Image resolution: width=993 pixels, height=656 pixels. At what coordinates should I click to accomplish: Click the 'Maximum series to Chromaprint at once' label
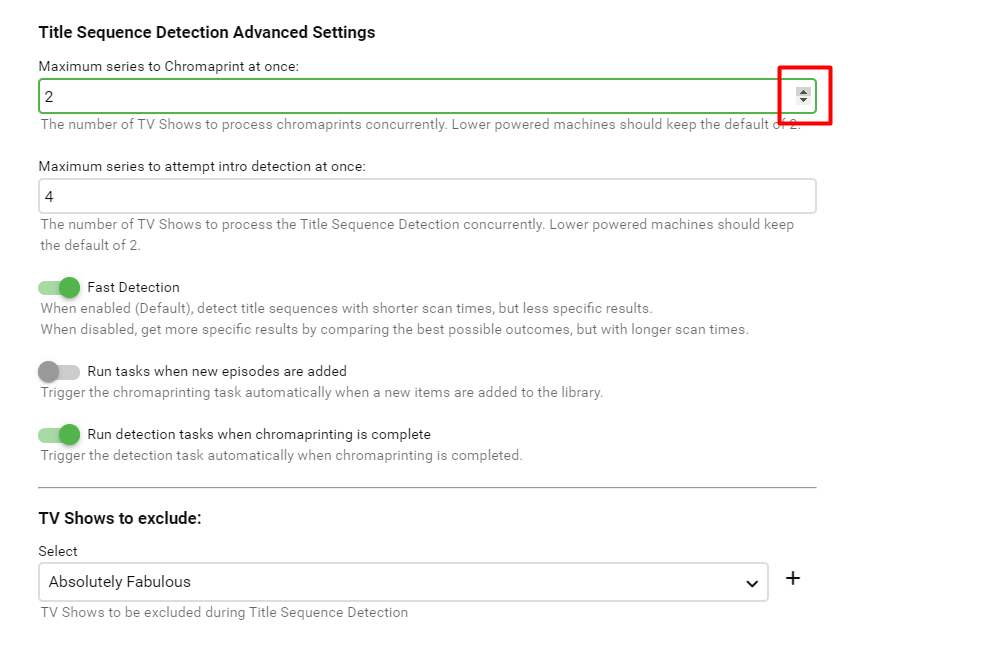tap(169, 67)
